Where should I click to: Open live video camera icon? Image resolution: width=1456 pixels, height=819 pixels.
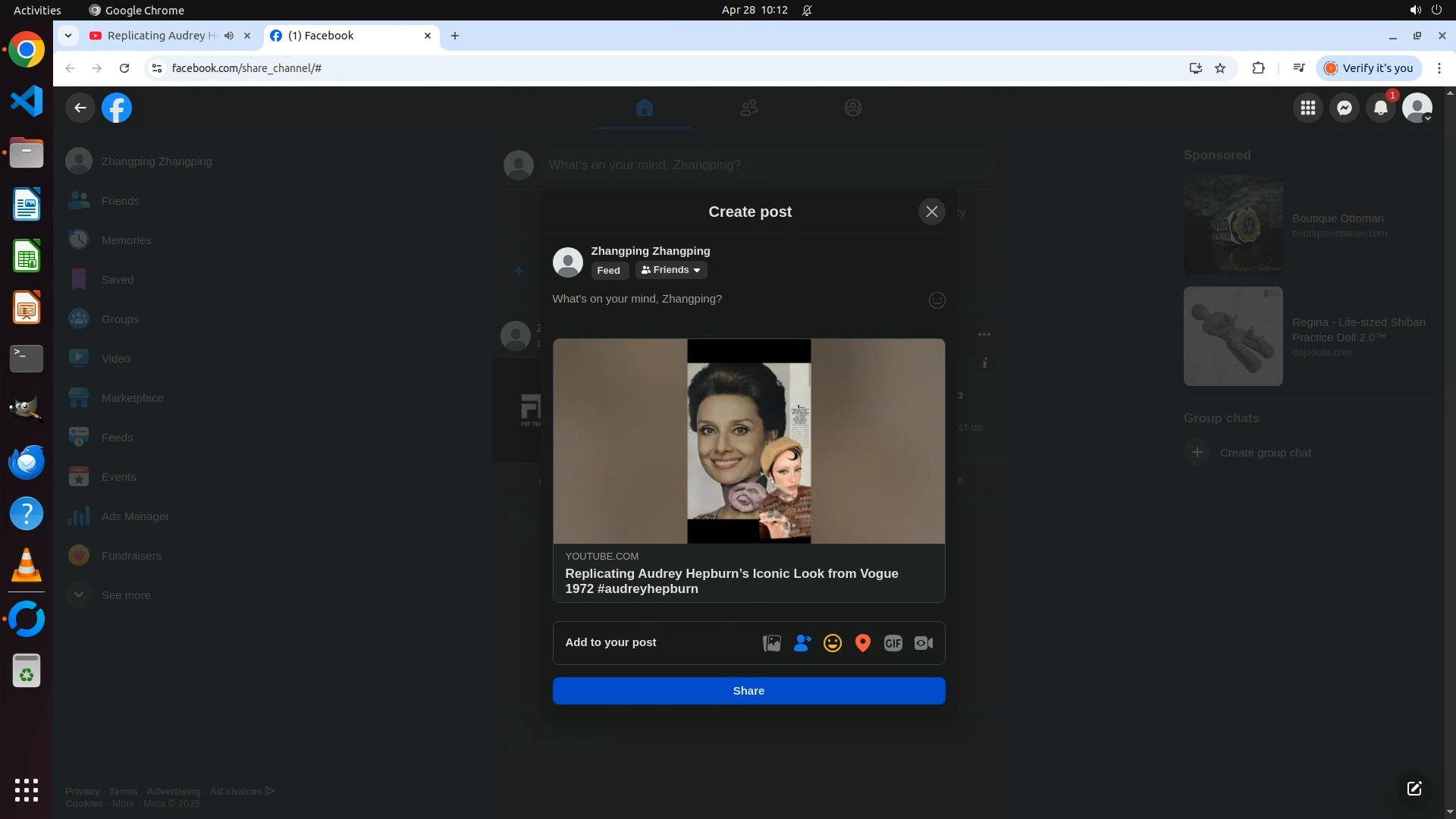pos(923,643)
